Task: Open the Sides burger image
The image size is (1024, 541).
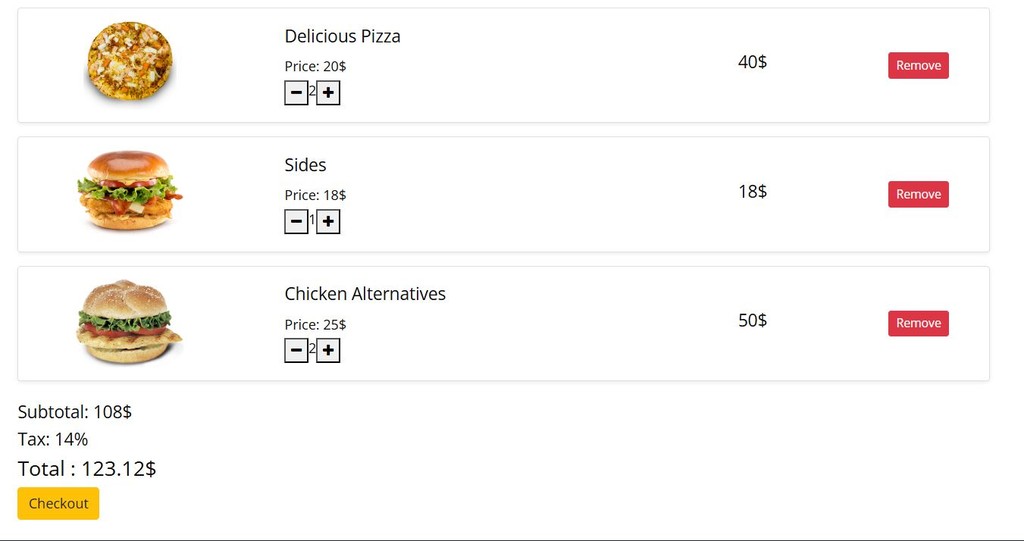Action: pyautogui.click(x=129, y=191)
